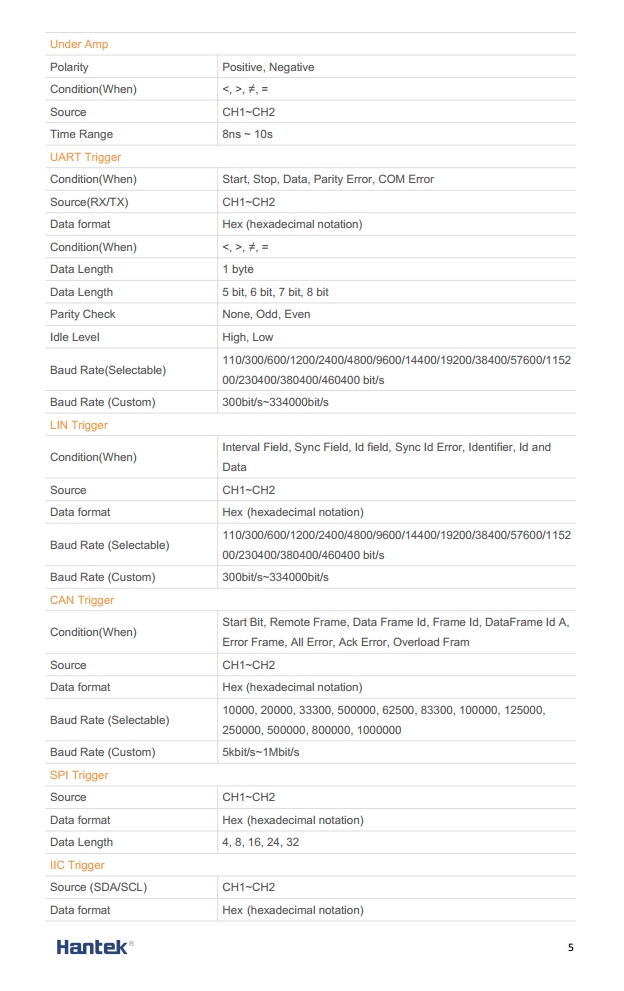Select the 'Positive, Negative' value cell
This screenshot has height=991, width=624.
pyautogui.click(x=268, y=67)
